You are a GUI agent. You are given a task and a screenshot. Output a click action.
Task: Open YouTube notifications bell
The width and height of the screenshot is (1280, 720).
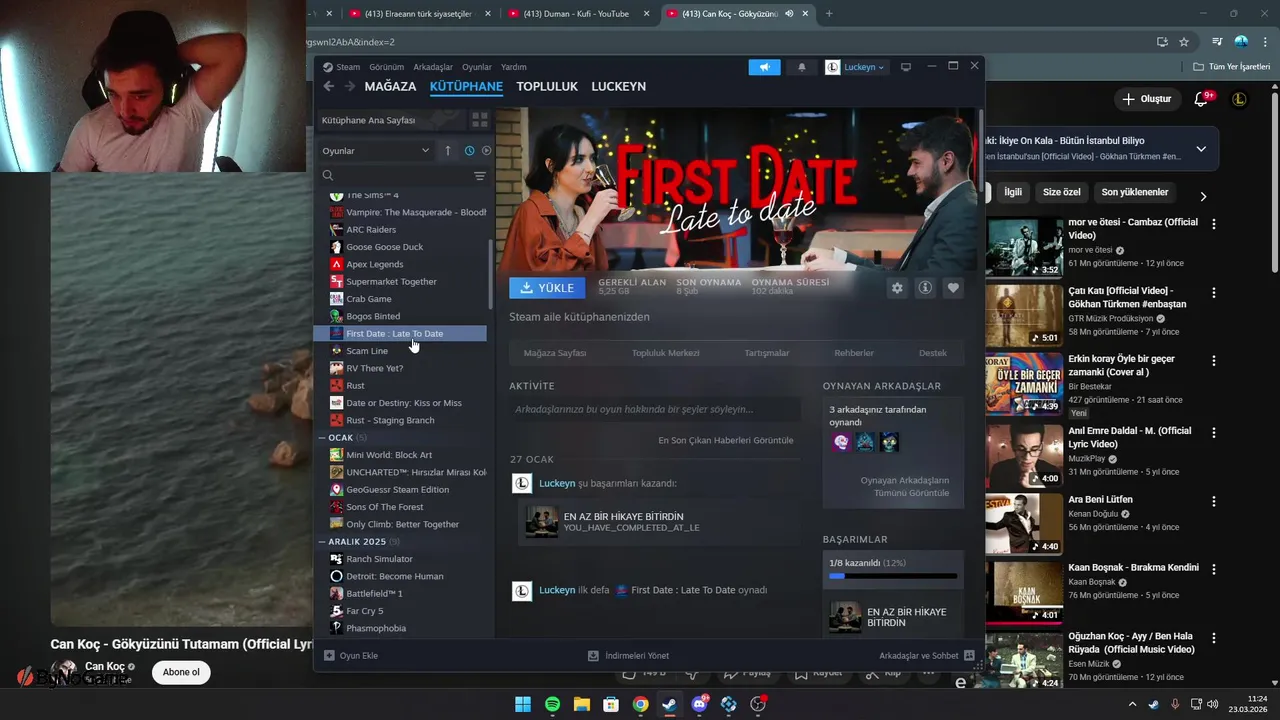[x=1203, y=99]
